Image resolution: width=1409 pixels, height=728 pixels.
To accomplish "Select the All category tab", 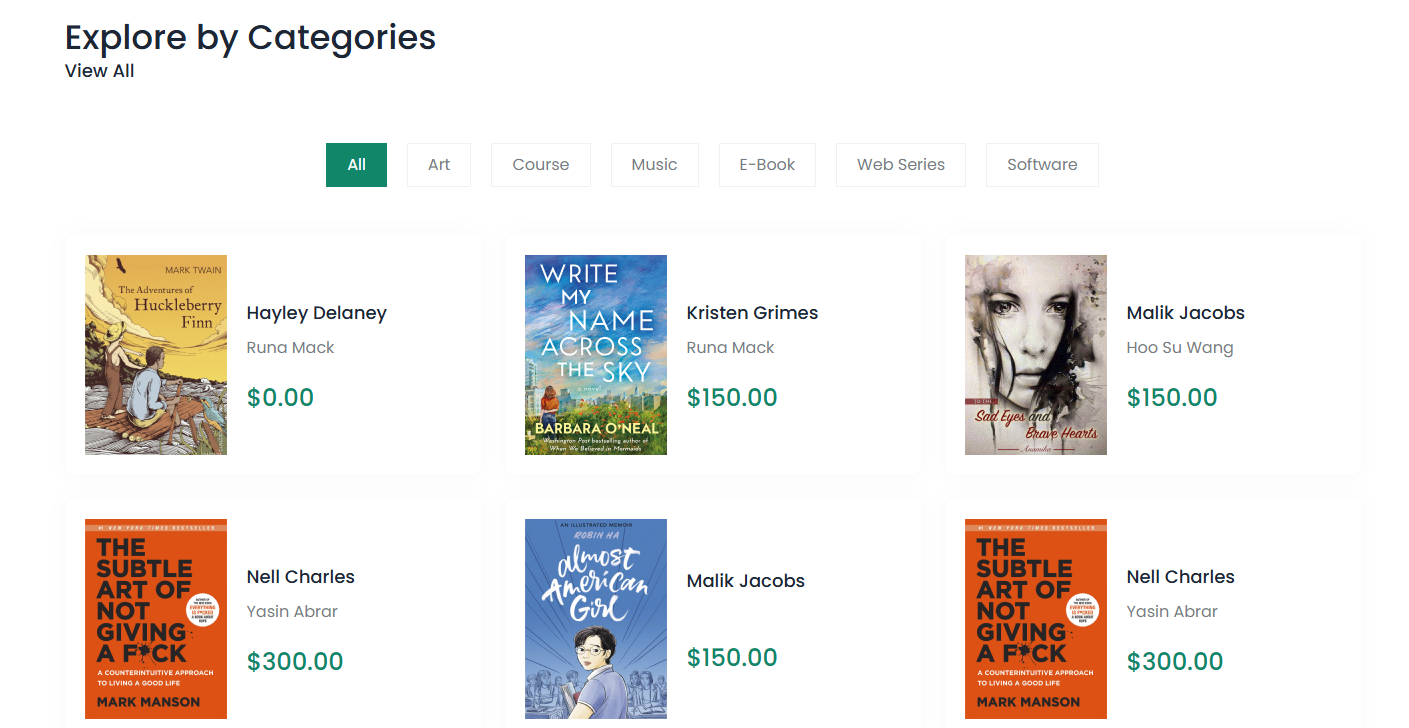I will pyautogui.click(x=356, y=165).
